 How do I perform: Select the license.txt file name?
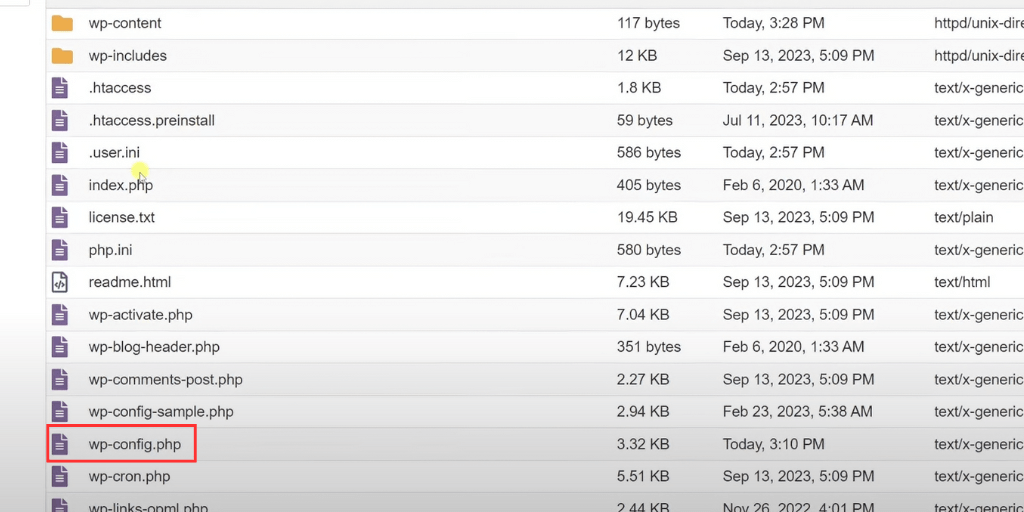pyautogui.click(x=121, y=217)
